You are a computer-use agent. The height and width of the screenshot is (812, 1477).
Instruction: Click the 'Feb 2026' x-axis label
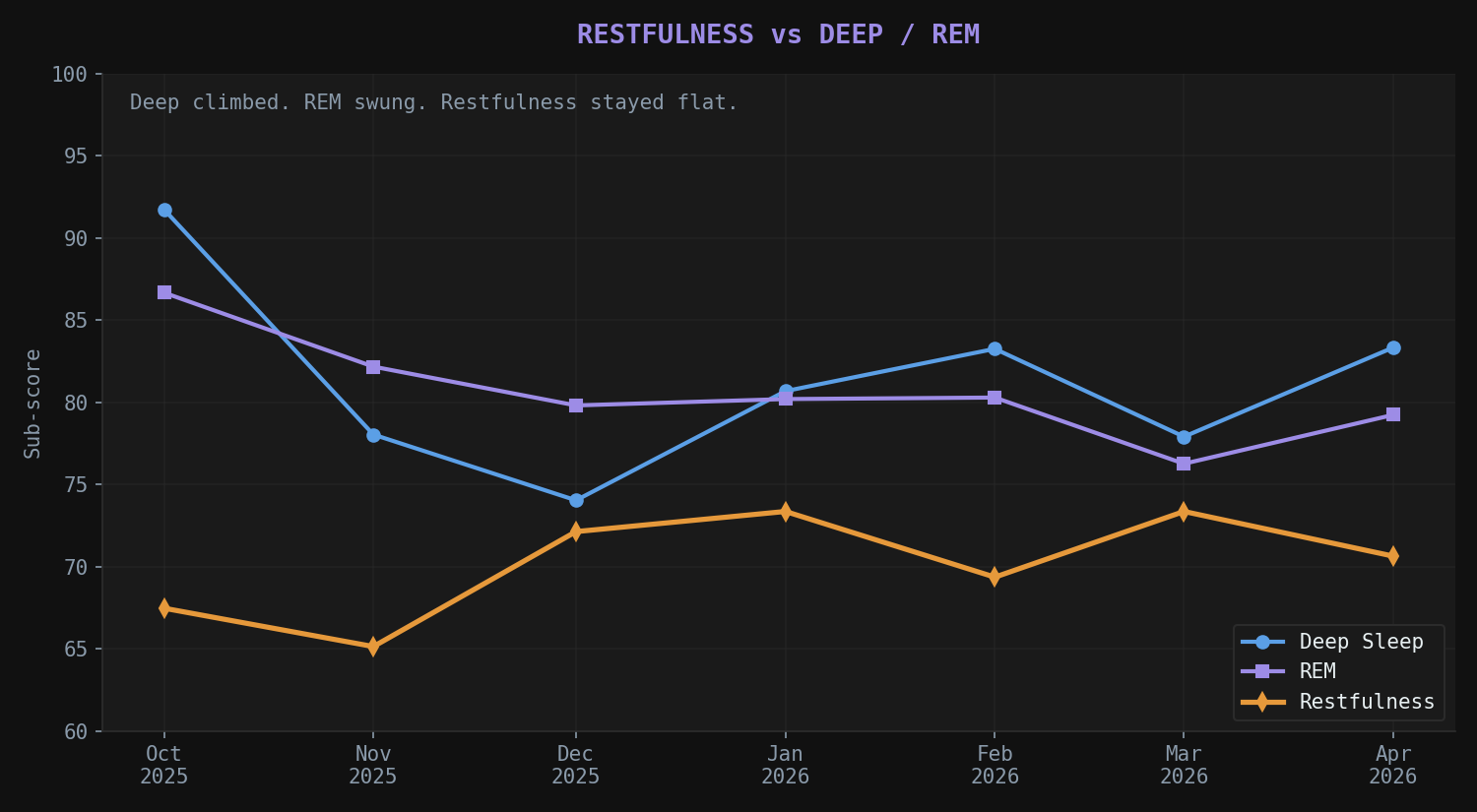point(995,765)
